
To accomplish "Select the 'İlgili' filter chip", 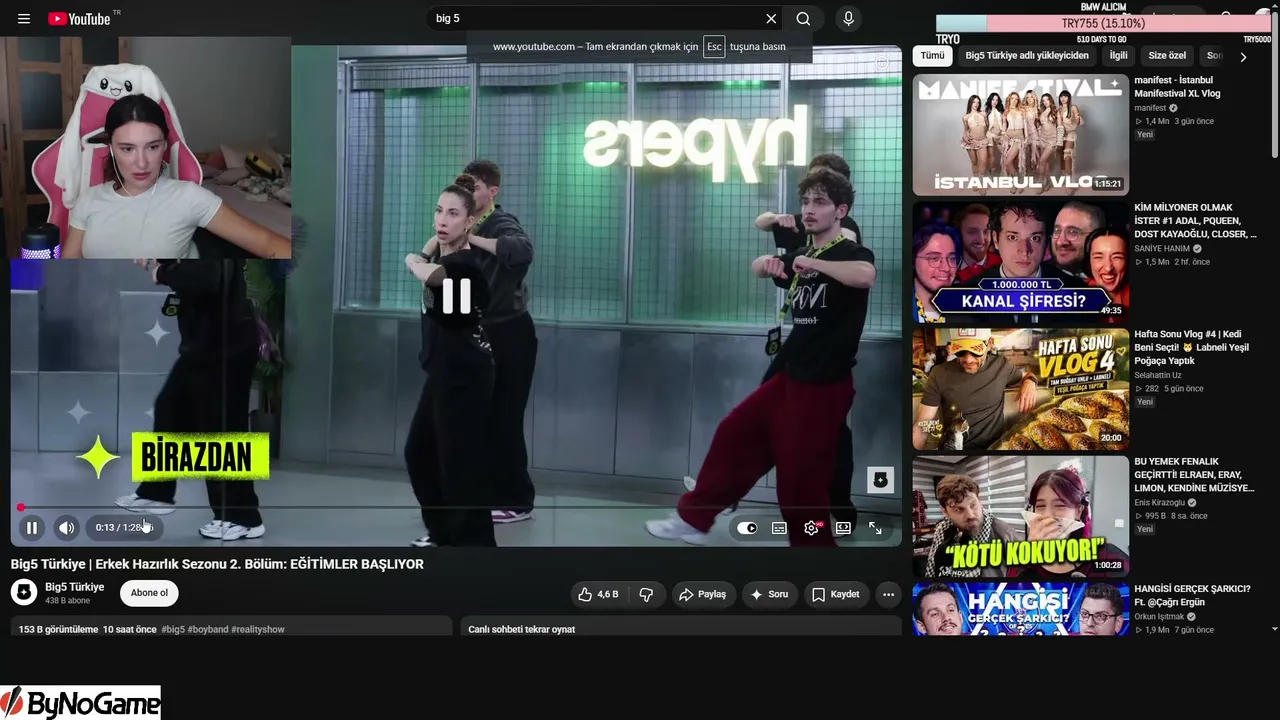I will (1118, 56).
